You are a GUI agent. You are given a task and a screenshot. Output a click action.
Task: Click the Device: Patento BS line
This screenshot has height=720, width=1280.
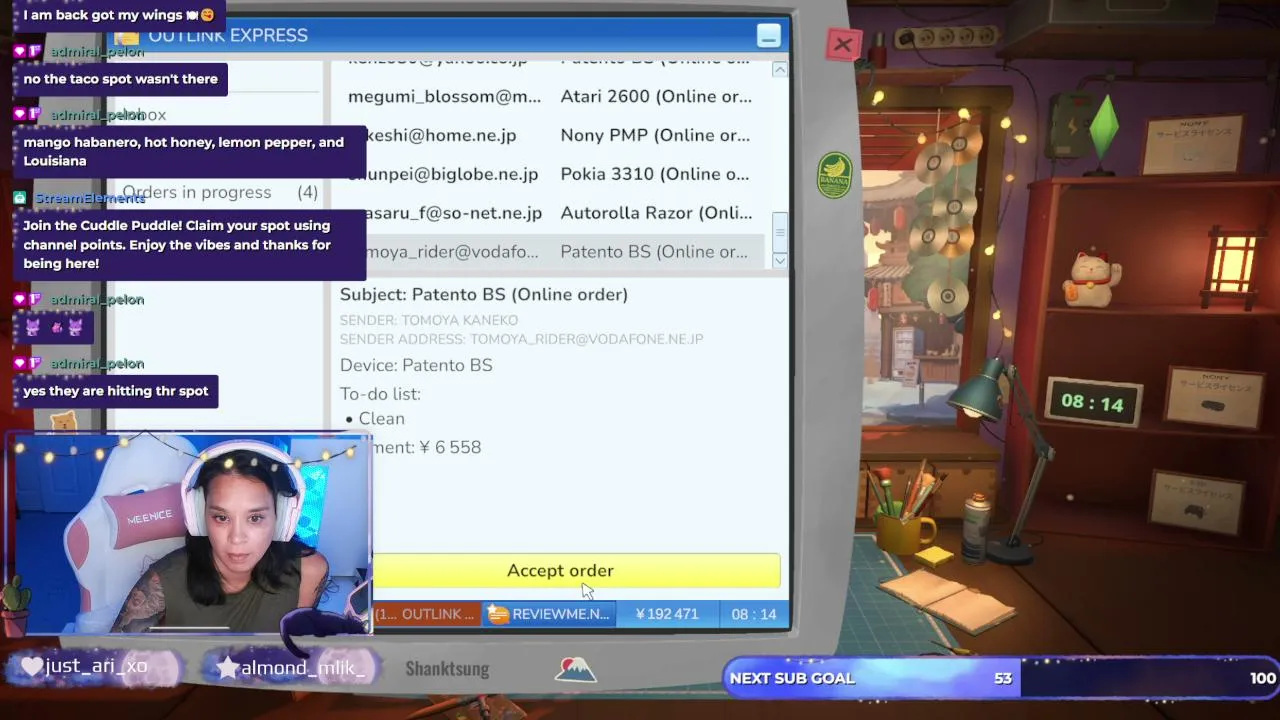pyautogui.click(x=416, y=365)
